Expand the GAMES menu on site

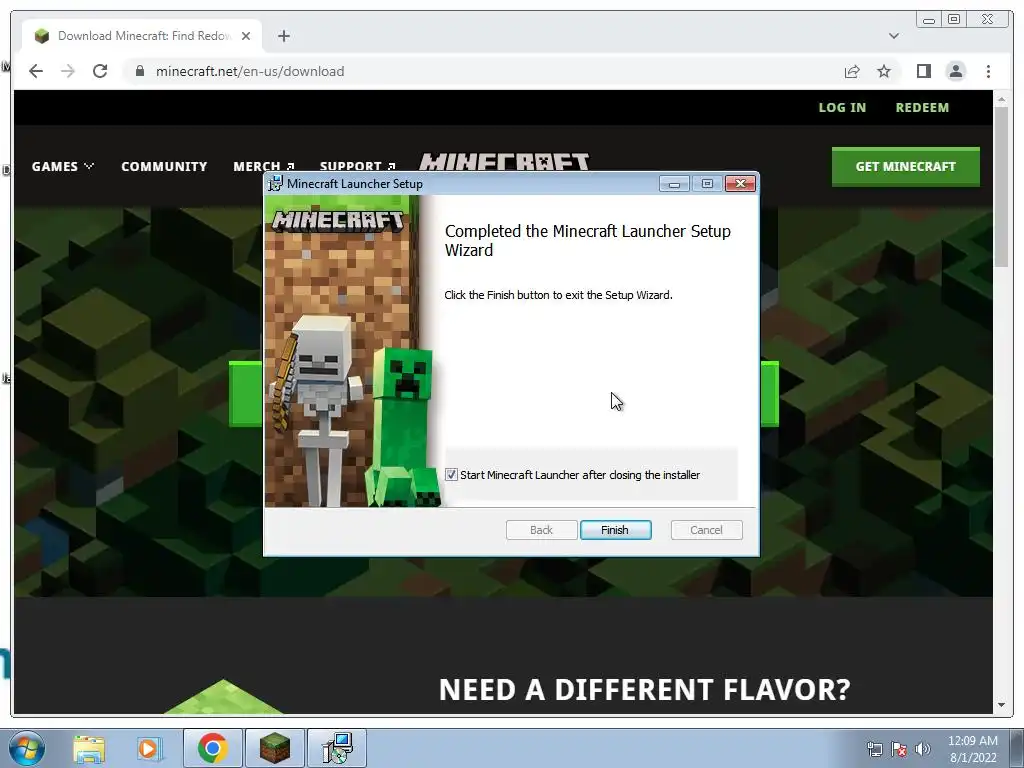point(63,167)
